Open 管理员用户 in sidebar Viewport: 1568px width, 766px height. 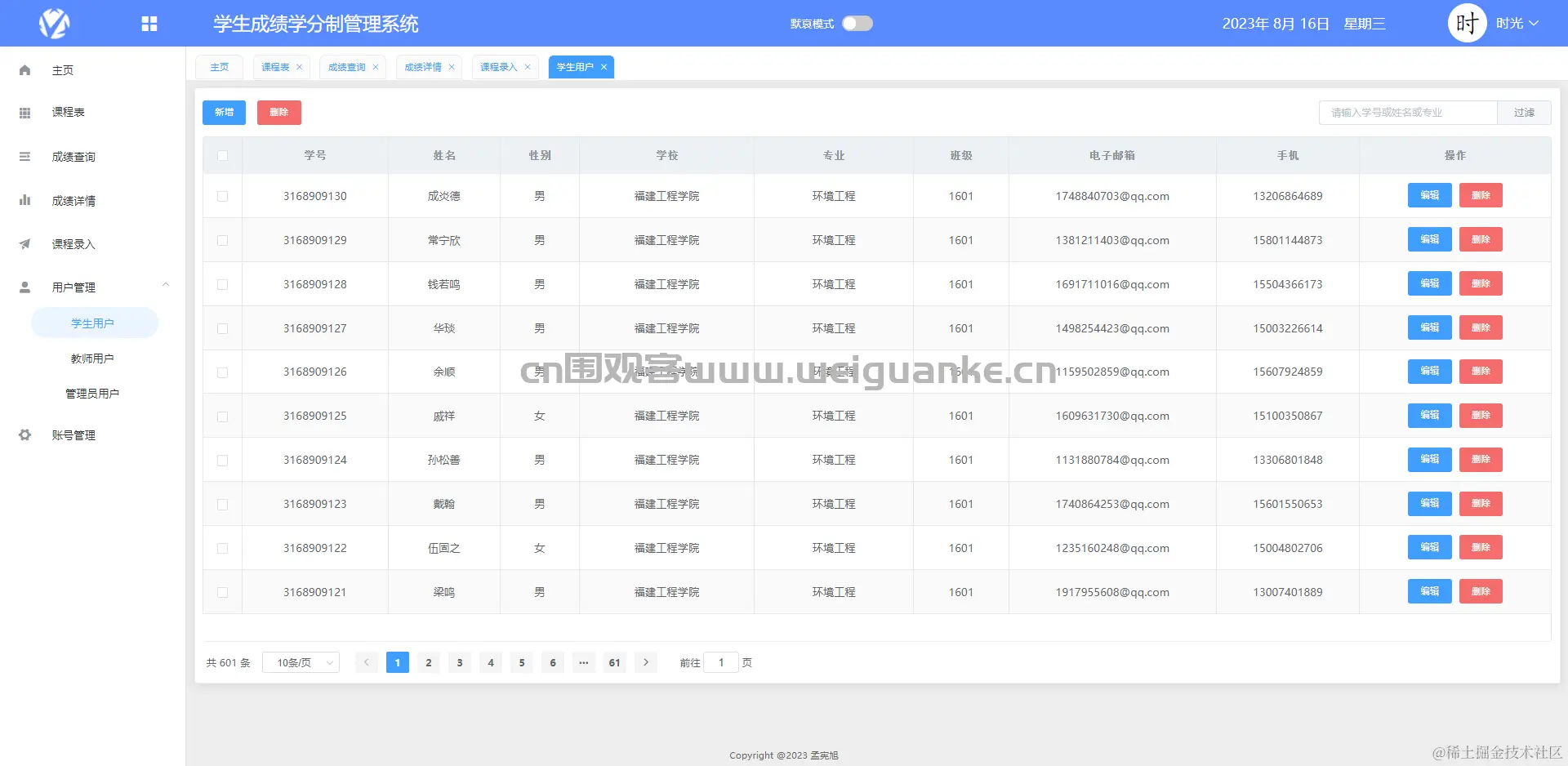pos(92,394)
